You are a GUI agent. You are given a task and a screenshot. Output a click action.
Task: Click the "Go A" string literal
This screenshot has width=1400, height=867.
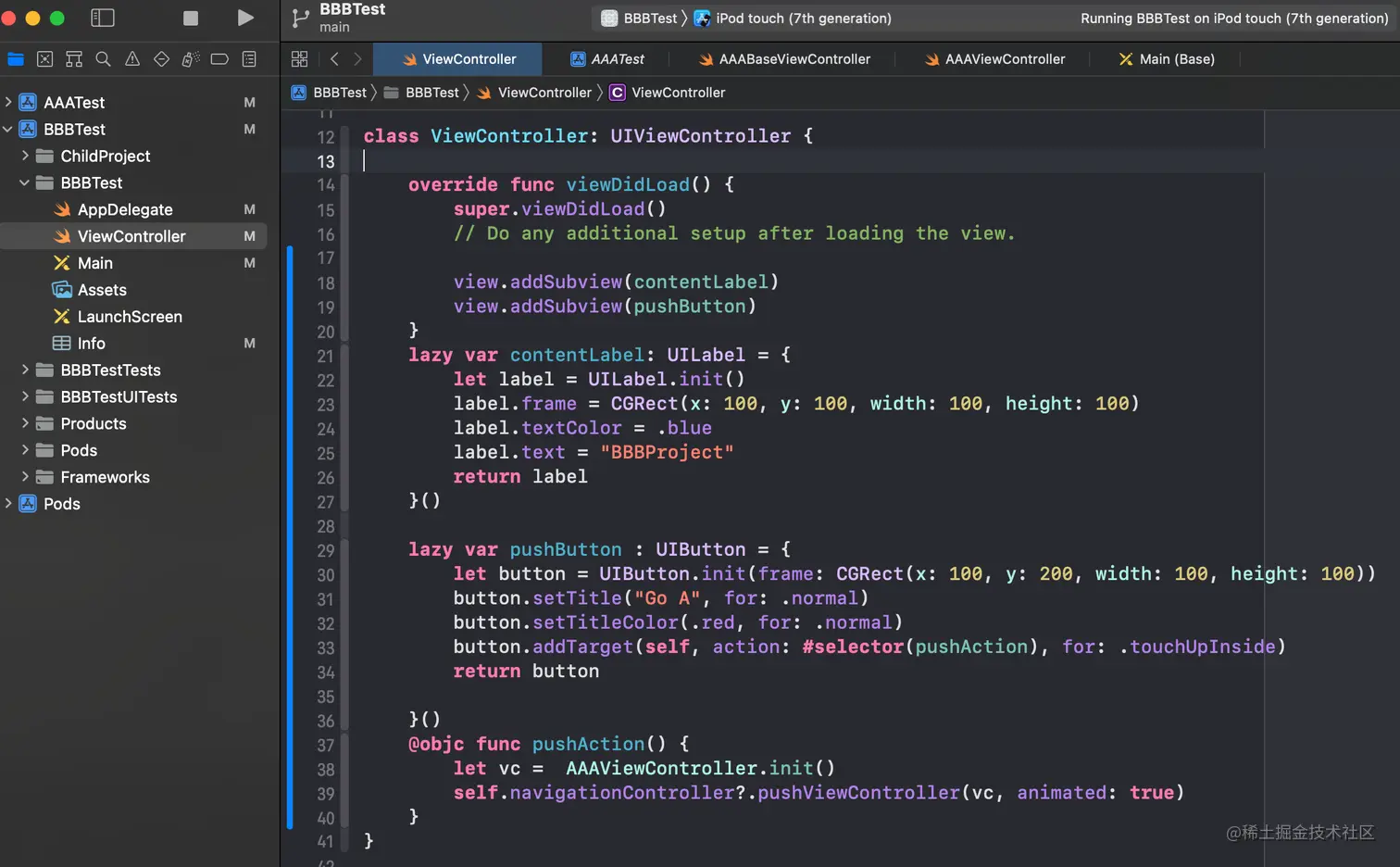coord(667,598)
